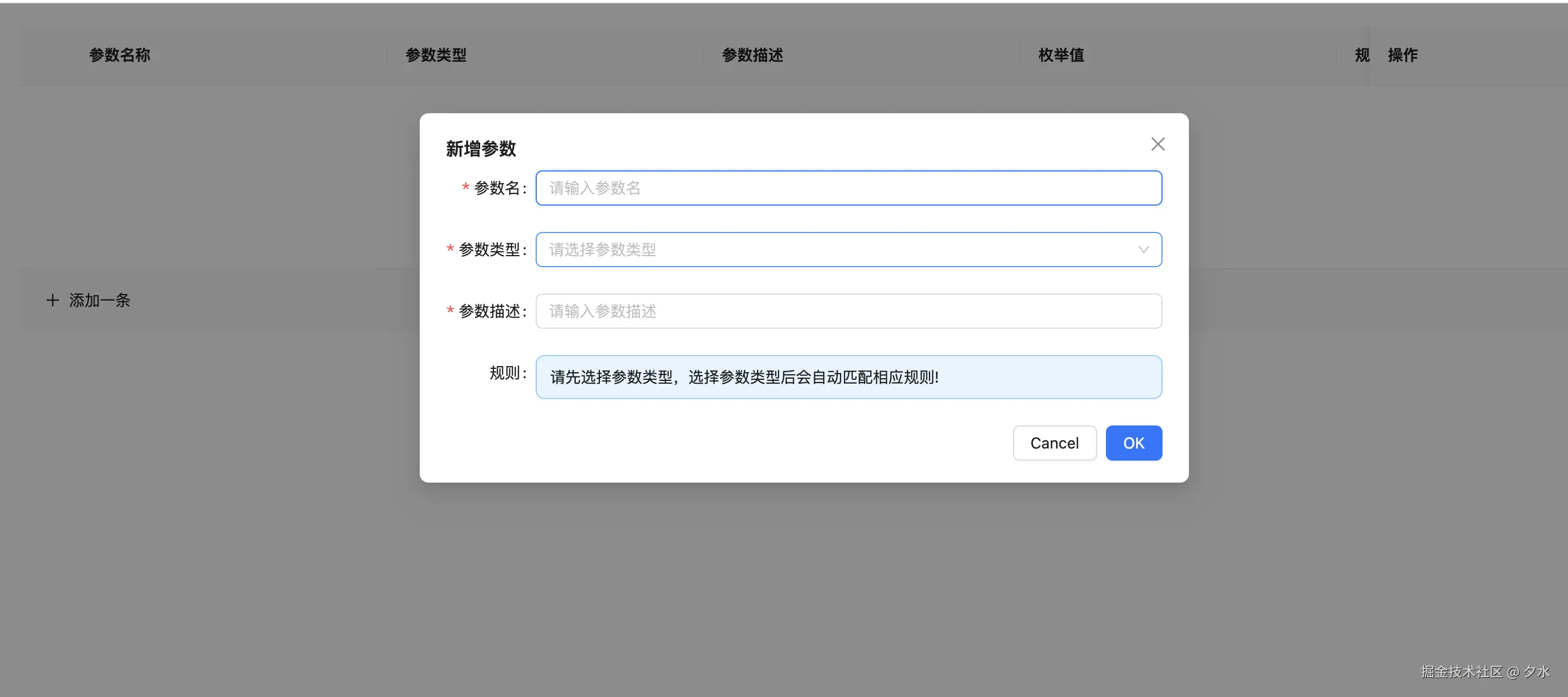Click the OK button to confirm
This screenshot has width=1568, height=697.
pyautogui.click(x=1133, y=443)
